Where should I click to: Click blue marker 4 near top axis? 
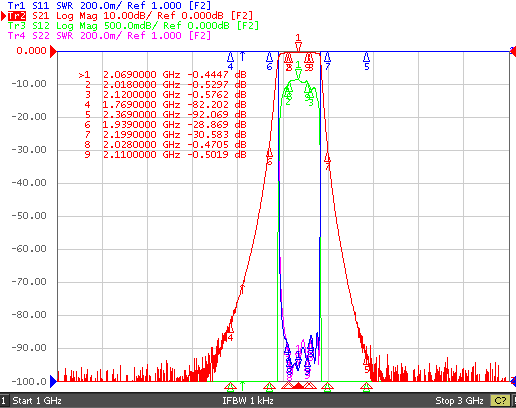230,61
